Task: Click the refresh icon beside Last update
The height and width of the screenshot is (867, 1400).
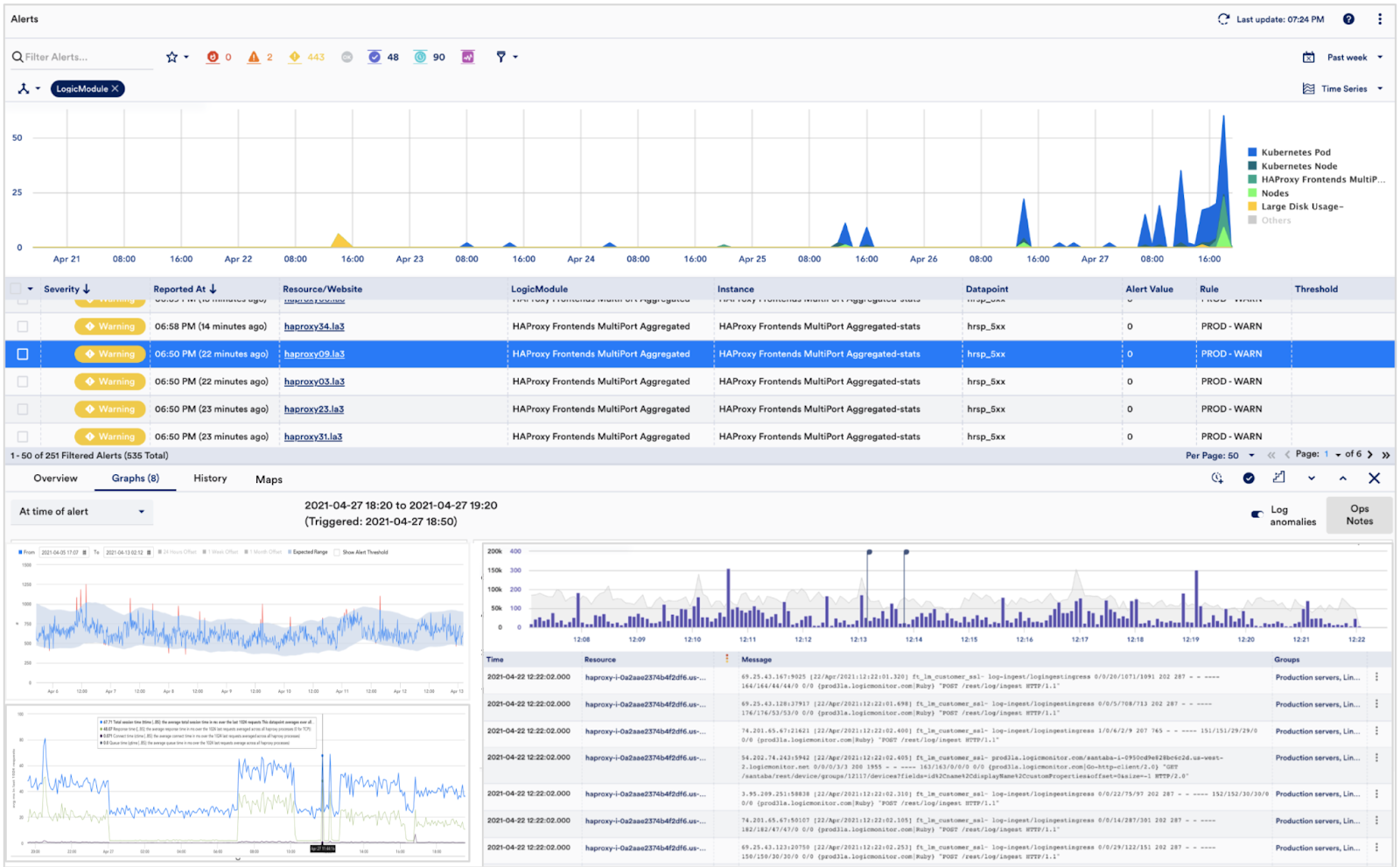Action: click(1223, 19)
